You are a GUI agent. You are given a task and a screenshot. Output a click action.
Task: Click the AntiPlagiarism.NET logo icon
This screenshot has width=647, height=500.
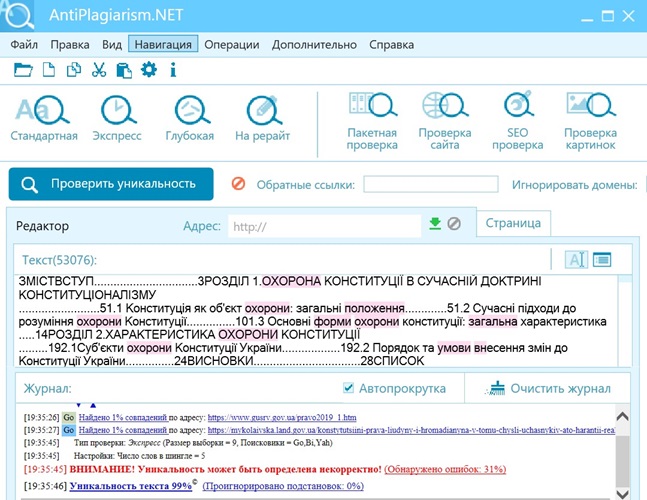click(x=17, y=16)
